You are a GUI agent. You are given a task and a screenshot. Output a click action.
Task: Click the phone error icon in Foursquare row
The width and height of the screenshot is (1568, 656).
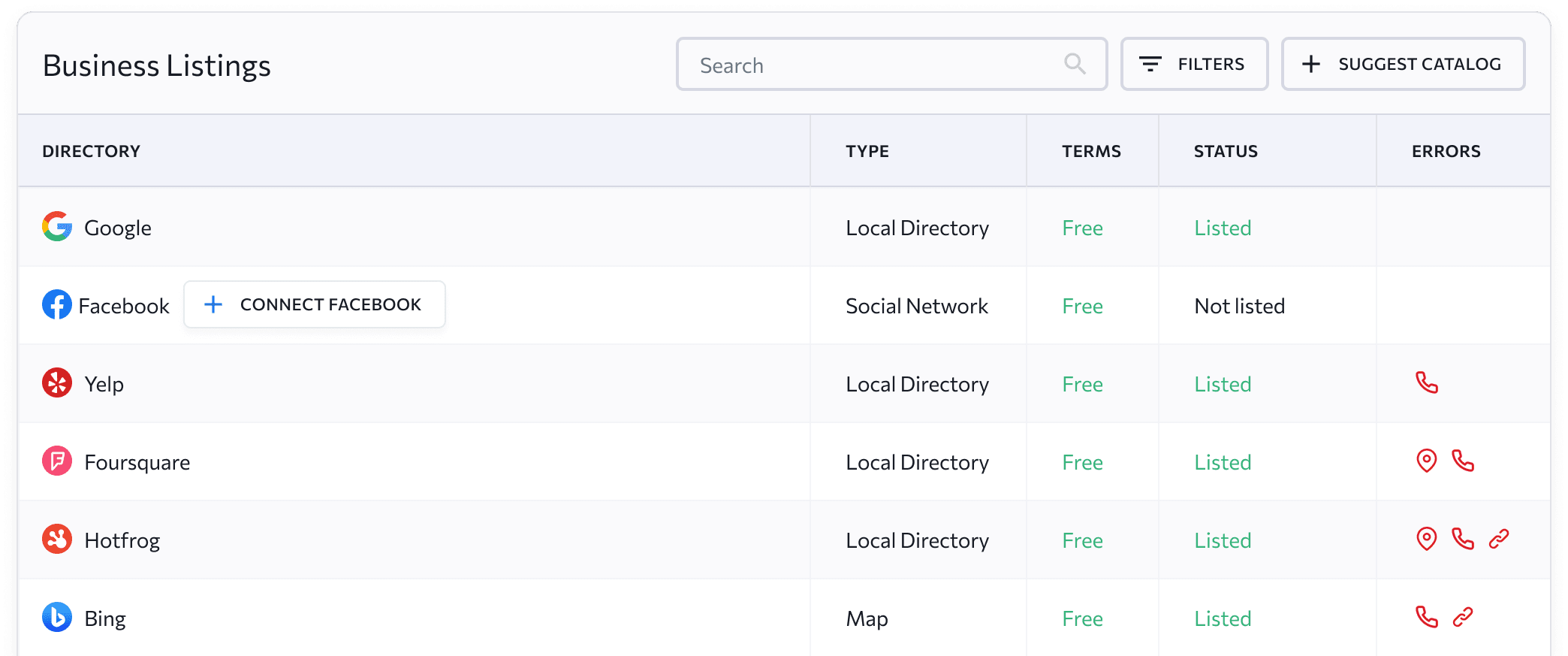pyautogui.click(x=1463, y=461)
